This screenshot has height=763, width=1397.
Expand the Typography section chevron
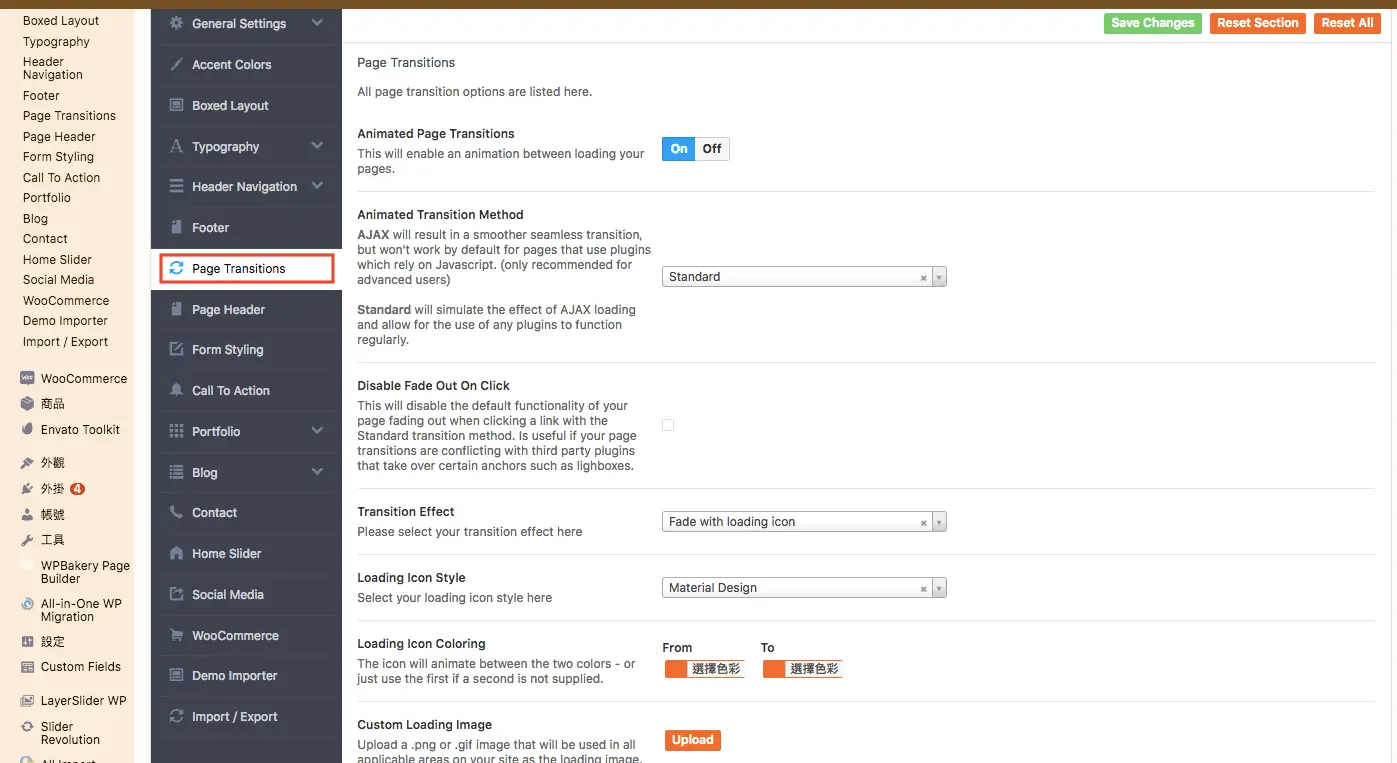click(x=317, y=146)
